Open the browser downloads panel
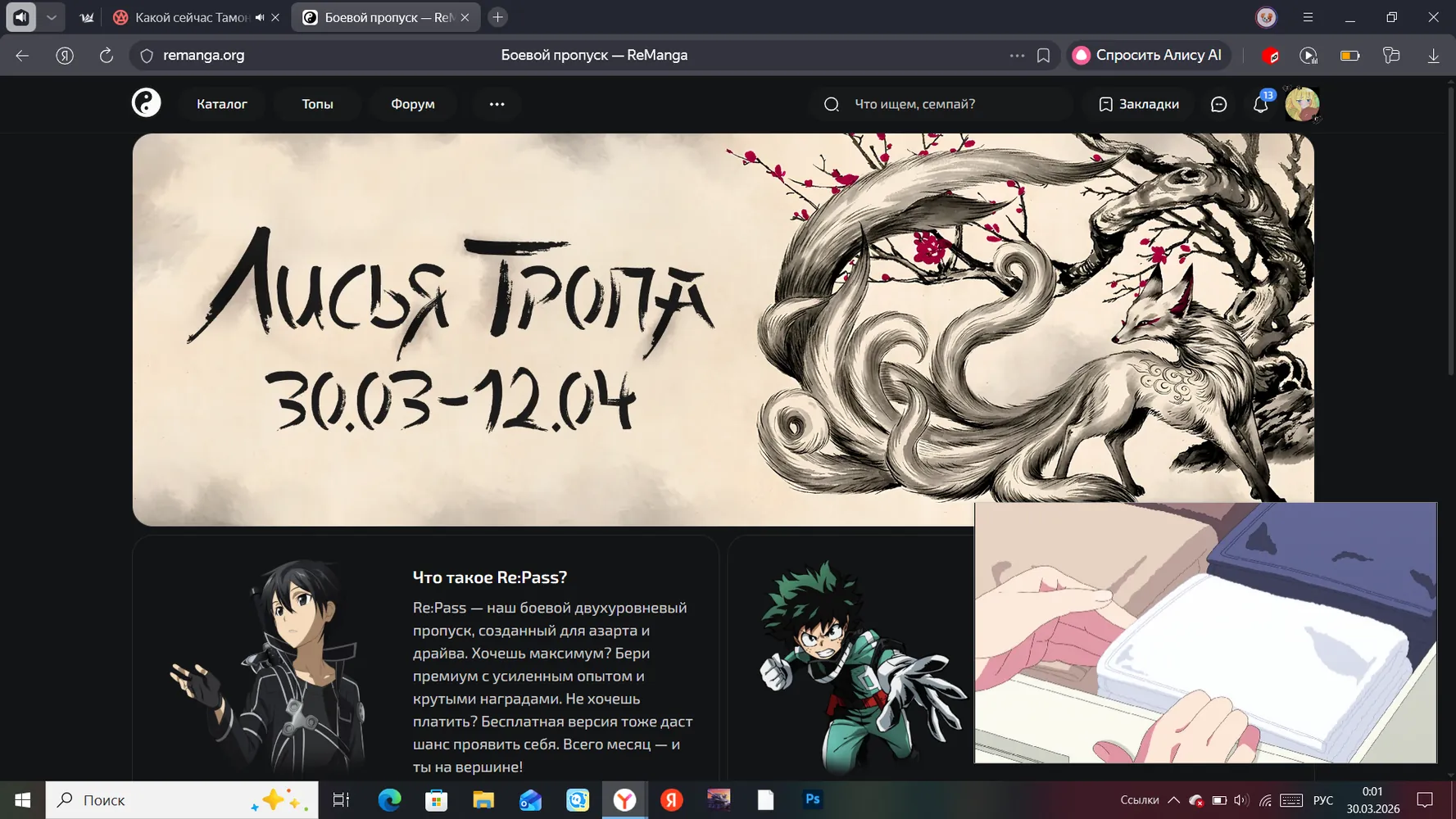Image resolution: width=1456 pixels, height=819 pixels. tap(1433, 56)
